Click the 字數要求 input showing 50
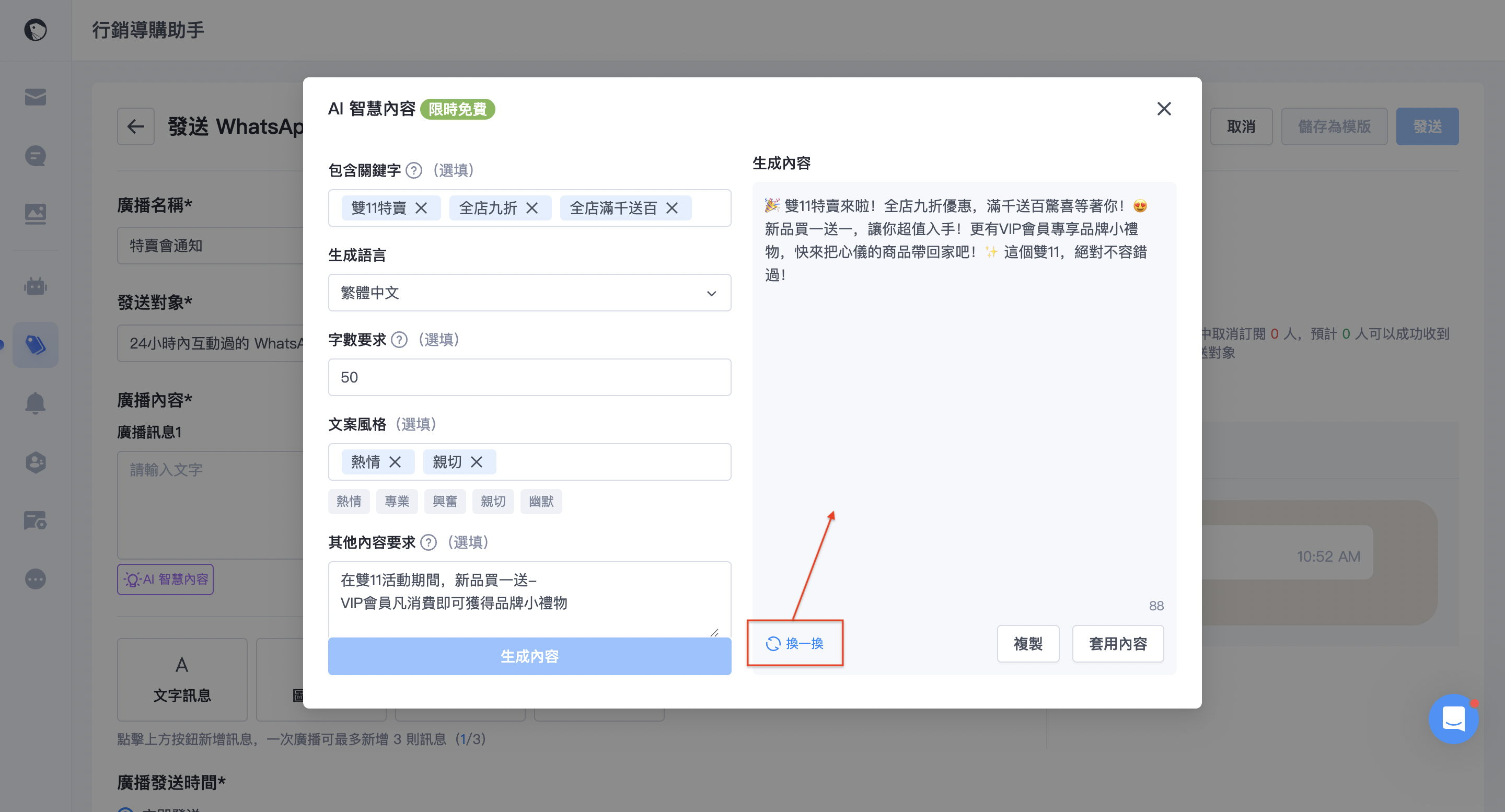Image resolution: width=1505 pixels, height=812 pixels. click(x=529, y=377)
